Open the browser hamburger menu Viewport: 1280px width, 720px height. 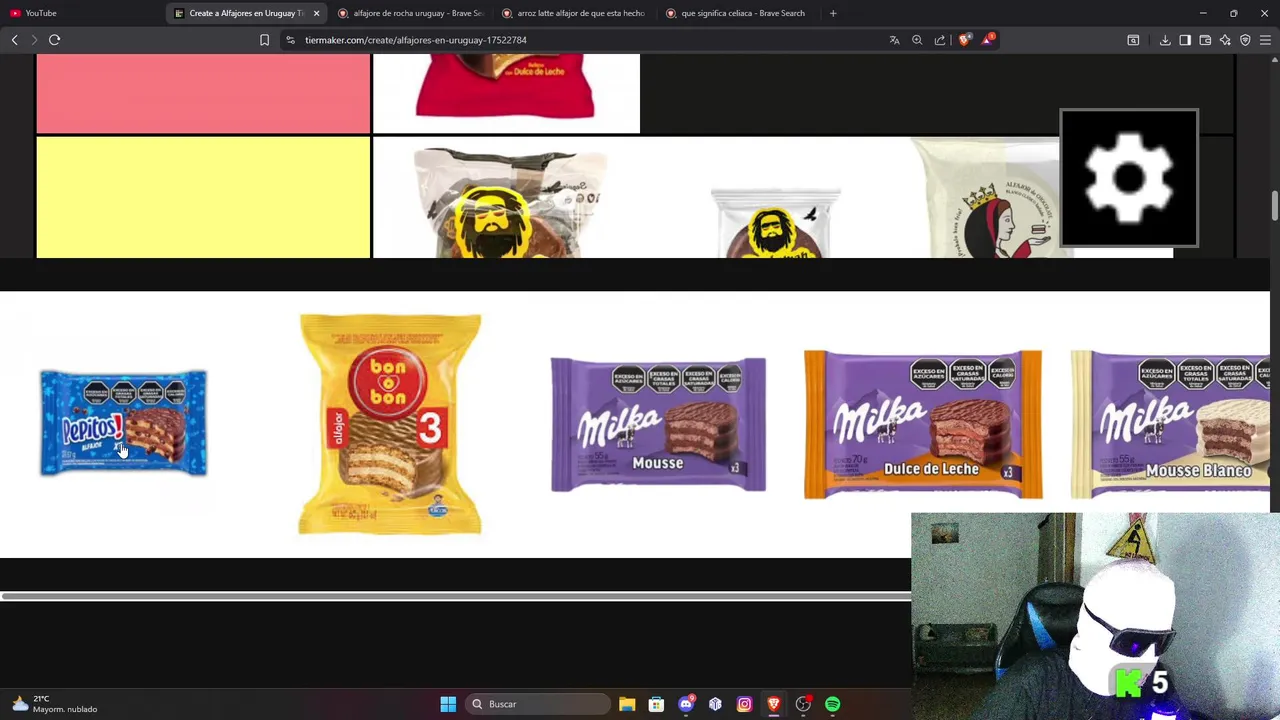click(x=1265, y=40)
